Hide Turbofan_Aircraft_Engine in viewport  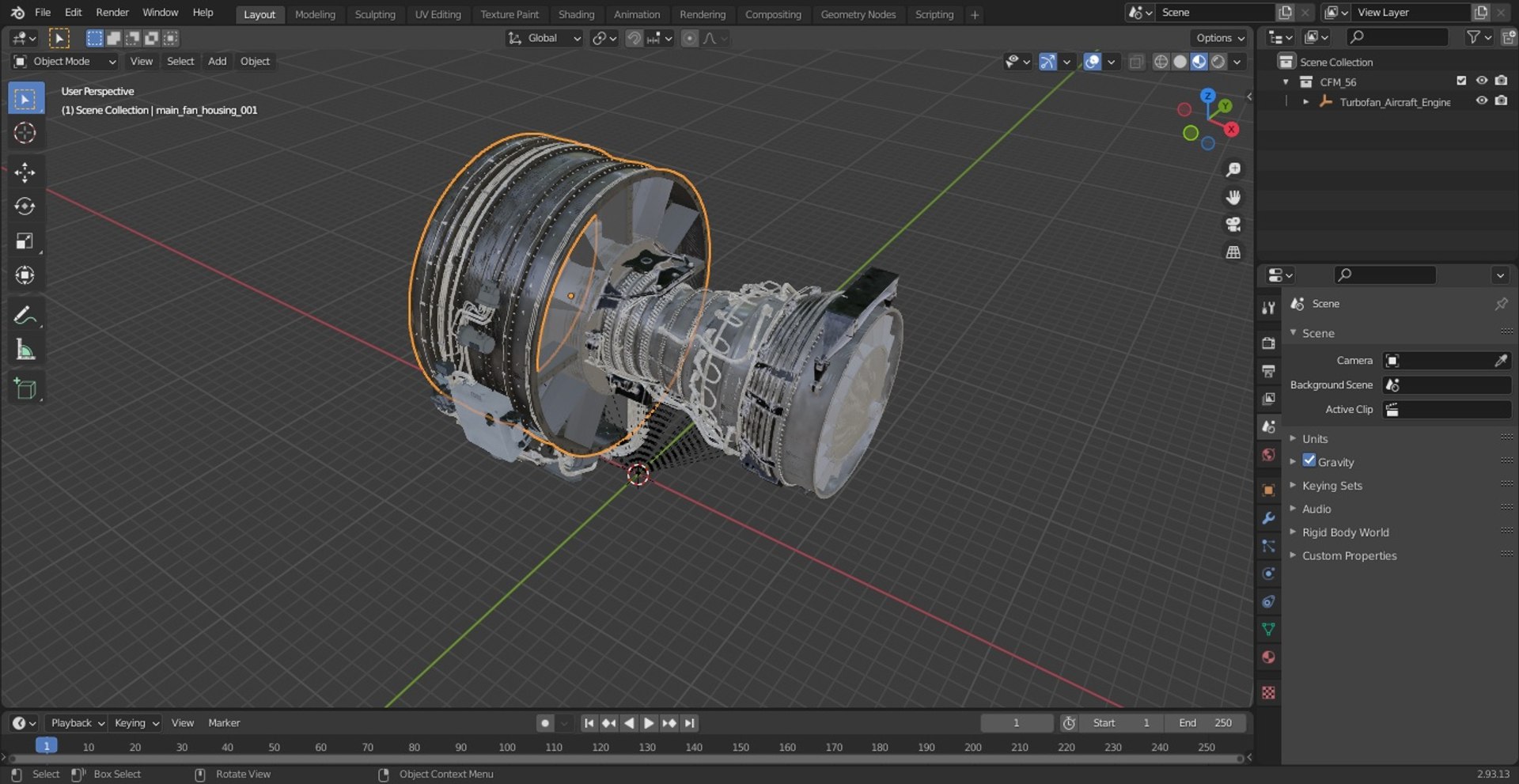(1481, 101)
